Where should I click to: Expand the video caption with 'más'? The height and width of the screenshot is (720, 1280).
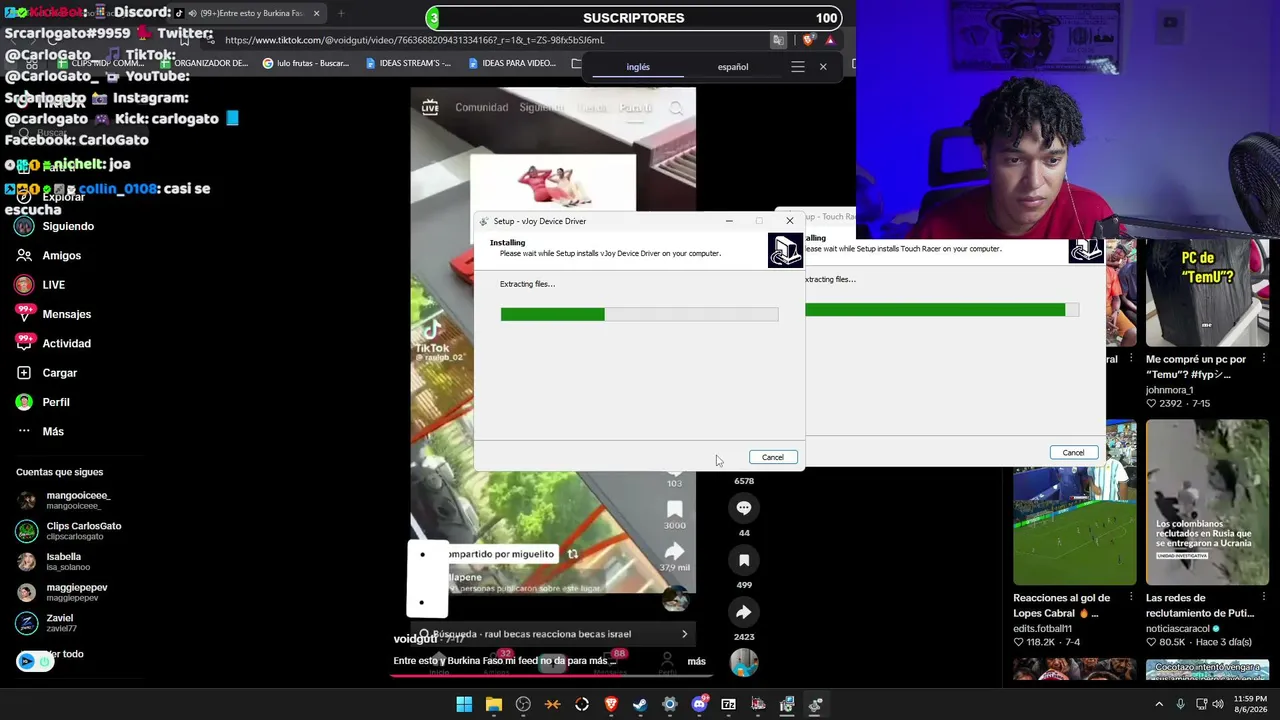point(697,661)
